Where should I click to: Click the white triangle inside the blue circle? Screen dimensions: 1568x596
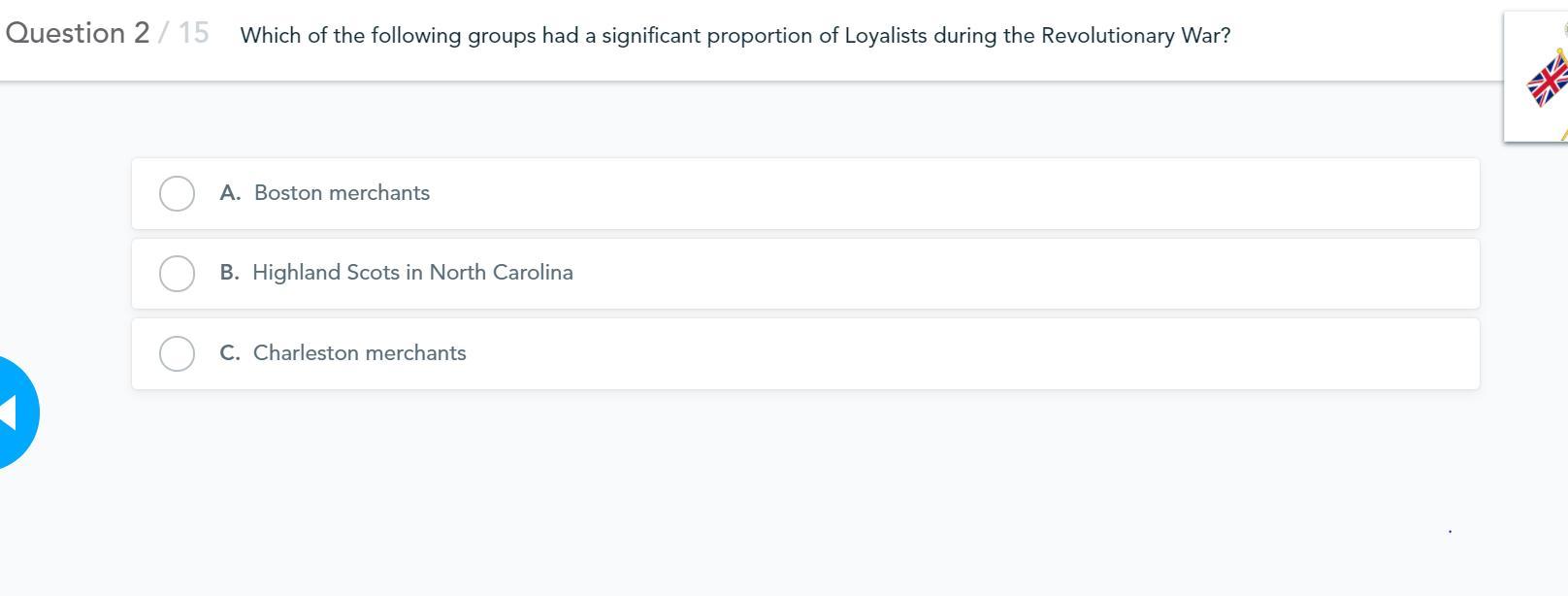[8, 413]
